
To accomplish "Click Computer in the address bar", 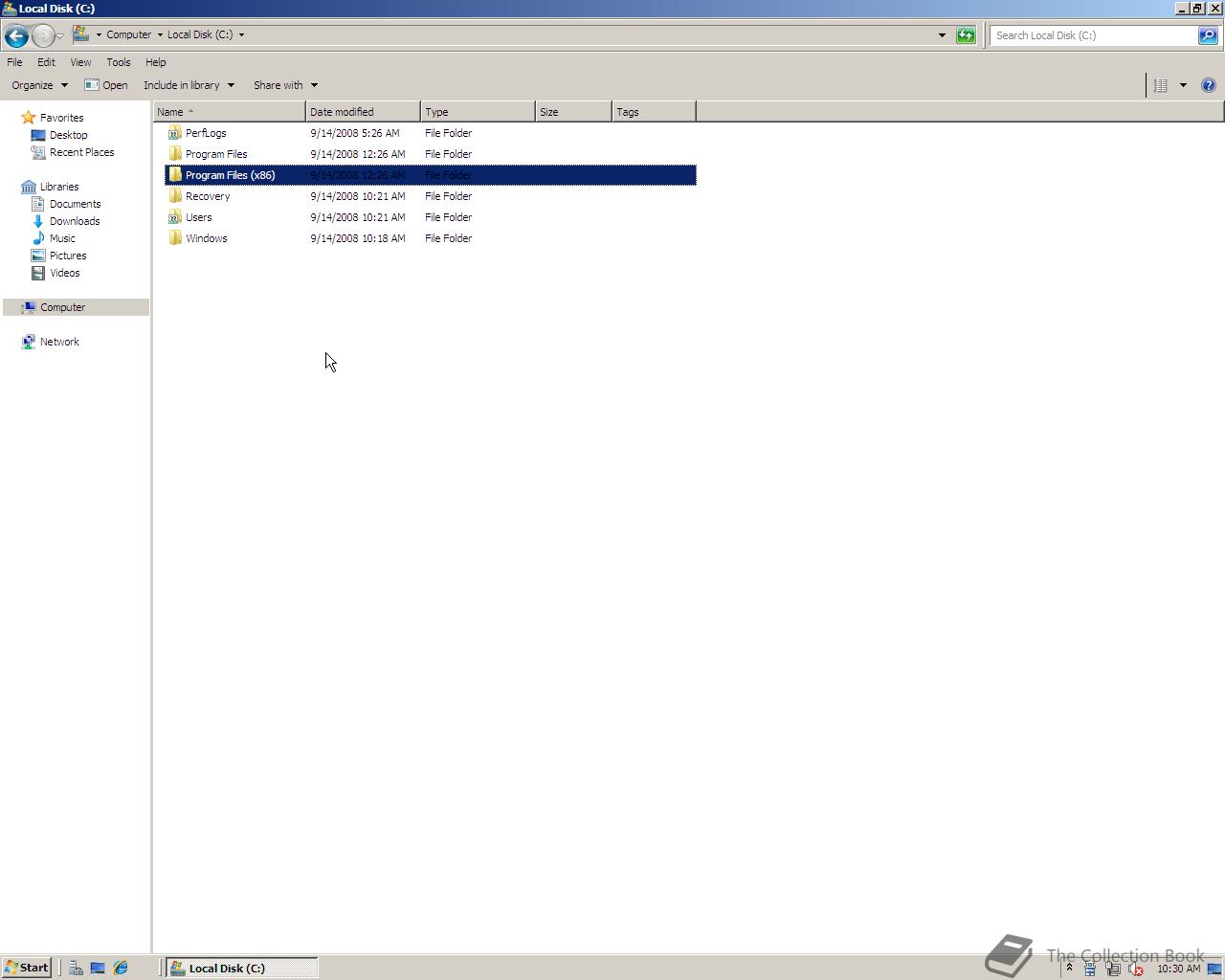I will (128, 34).
